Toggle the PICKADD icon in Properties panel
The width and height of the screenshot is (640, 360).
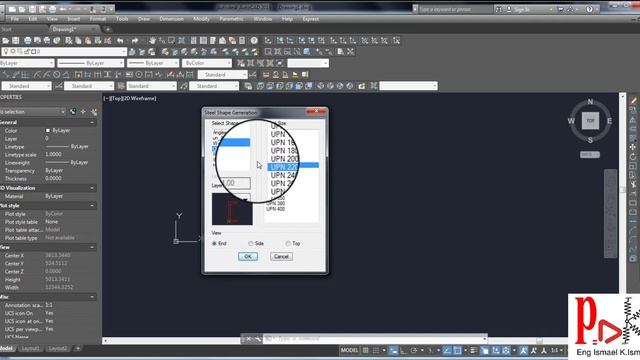(x=73, y=112)
